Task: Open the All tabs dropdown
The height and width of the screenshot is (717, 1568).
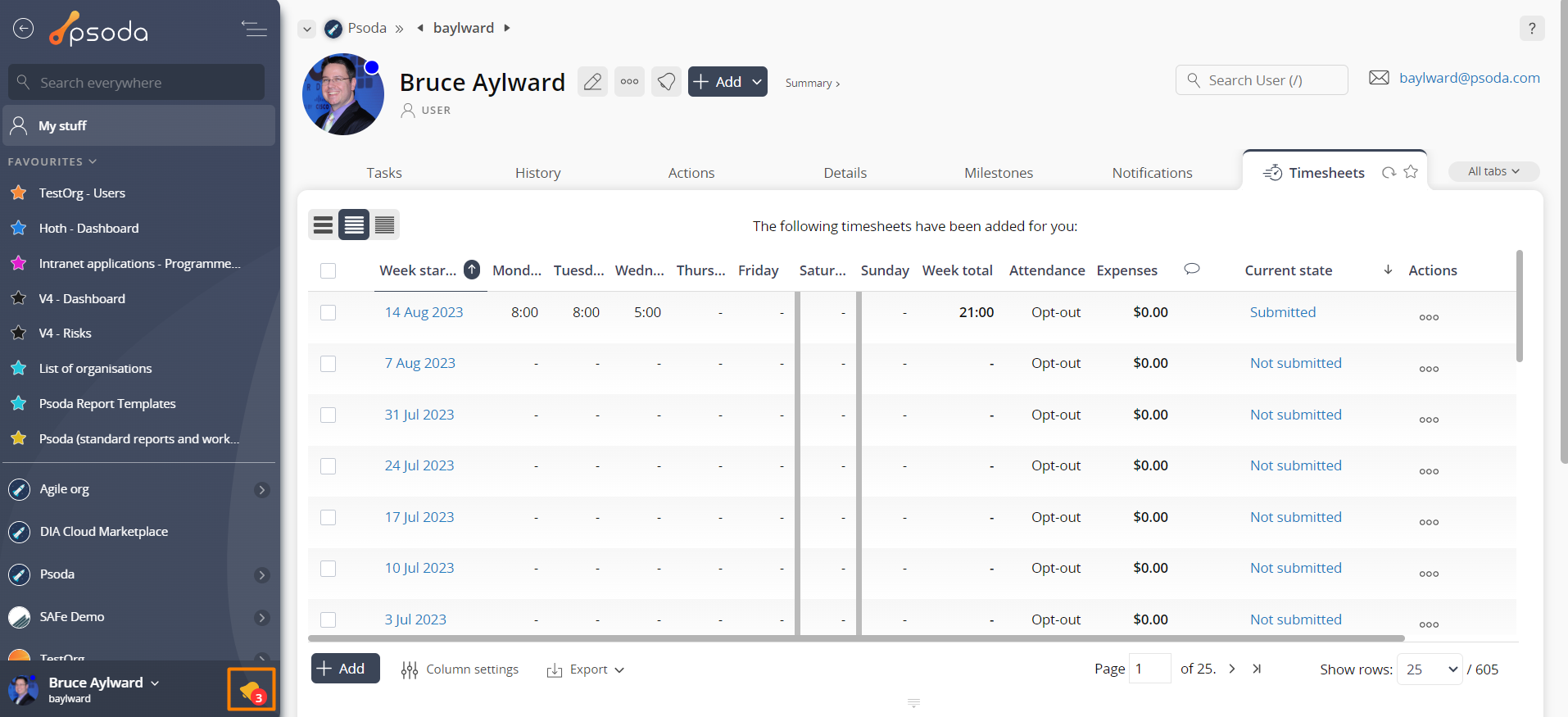Action: (x=1493, y=171)
